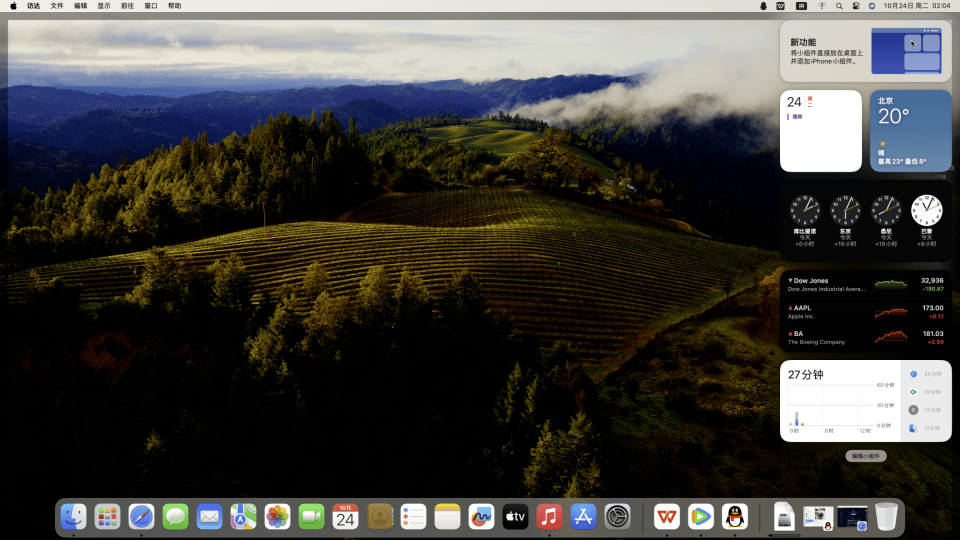Open the Apple menu
This screenshot has width=960, height=540.
pyautogui.click(x=13, y=6)
